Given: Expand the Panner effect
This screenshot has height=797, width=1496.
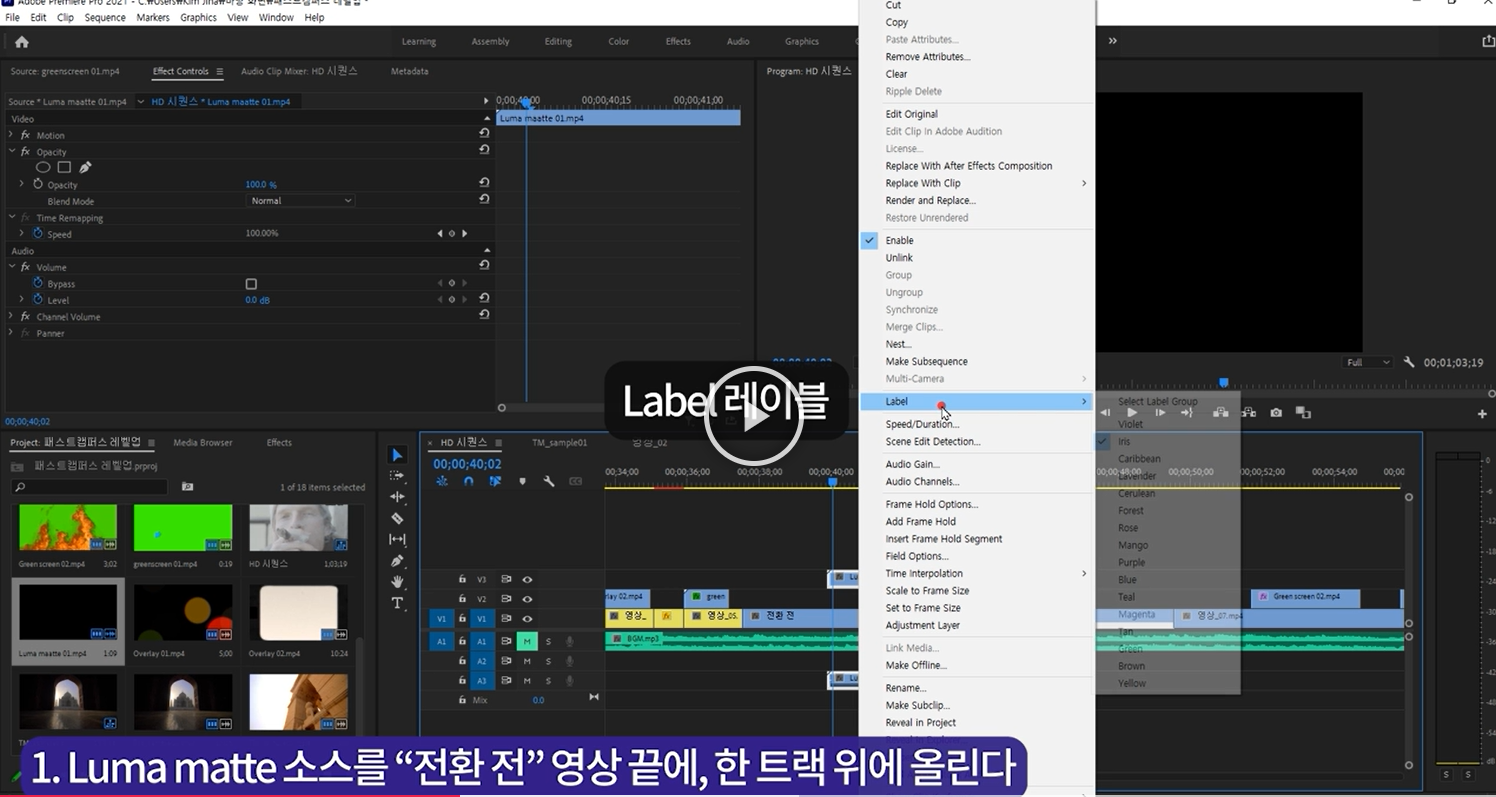Looking at the screenshot, I should (x=12, y=333).
